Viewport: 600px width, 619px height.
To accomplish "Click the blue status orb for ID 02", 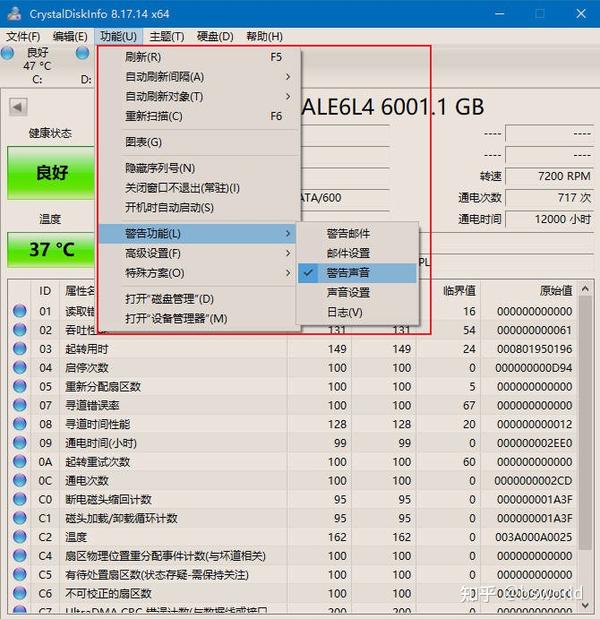I will (x=20, y=330).
